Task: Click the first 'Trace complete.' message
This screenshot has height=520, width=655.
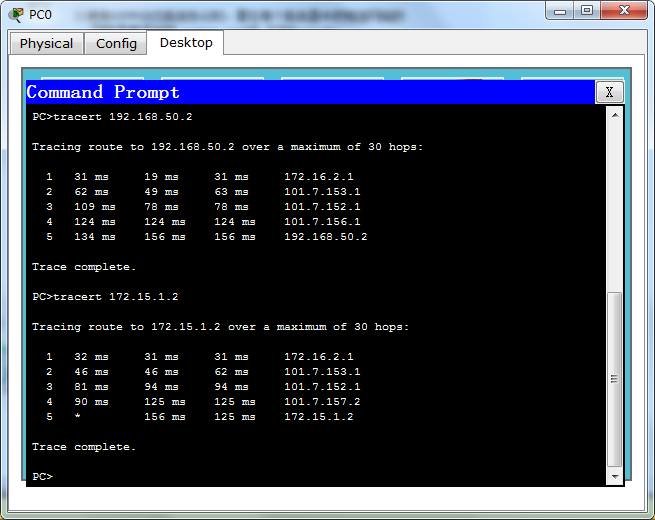Action: [x=84, y=267]
